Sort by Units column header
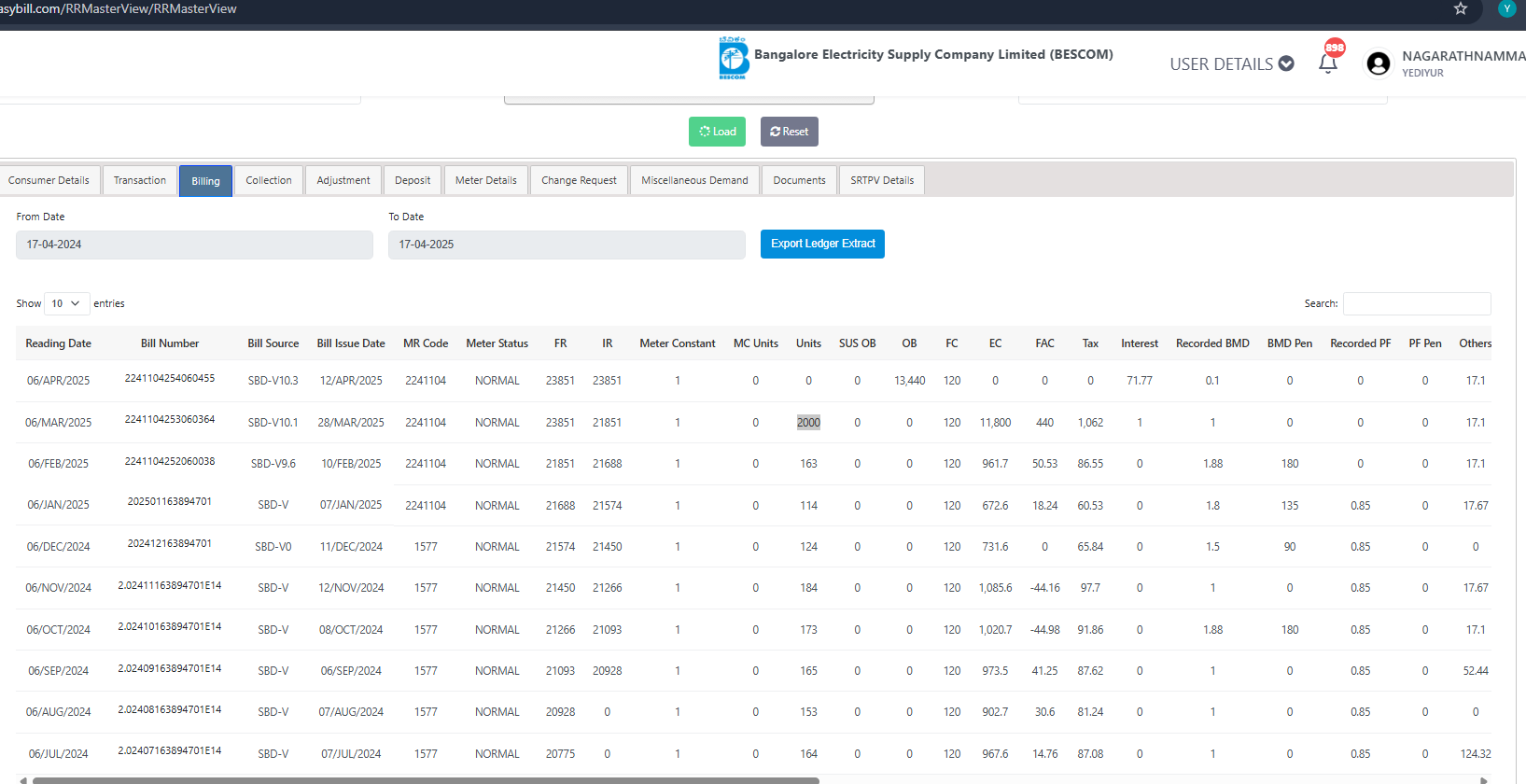The height and width of the screenshot is (784, 1526). 808,343
